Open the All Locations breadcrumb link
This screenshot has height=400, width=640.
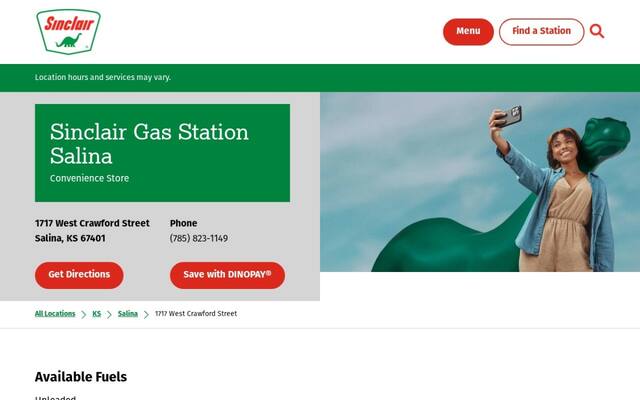pyautogui.click(x=55, y=313)
